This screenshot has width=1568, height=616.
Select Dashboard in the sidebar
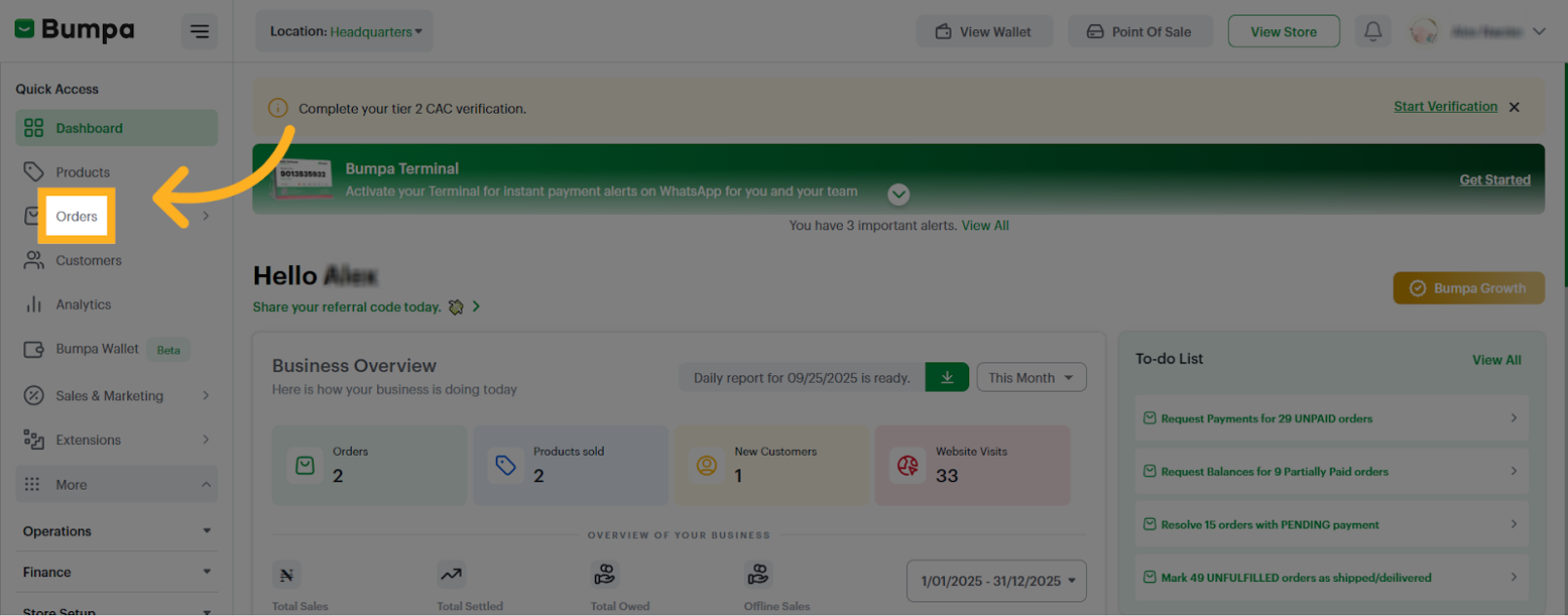pos(117,128)
